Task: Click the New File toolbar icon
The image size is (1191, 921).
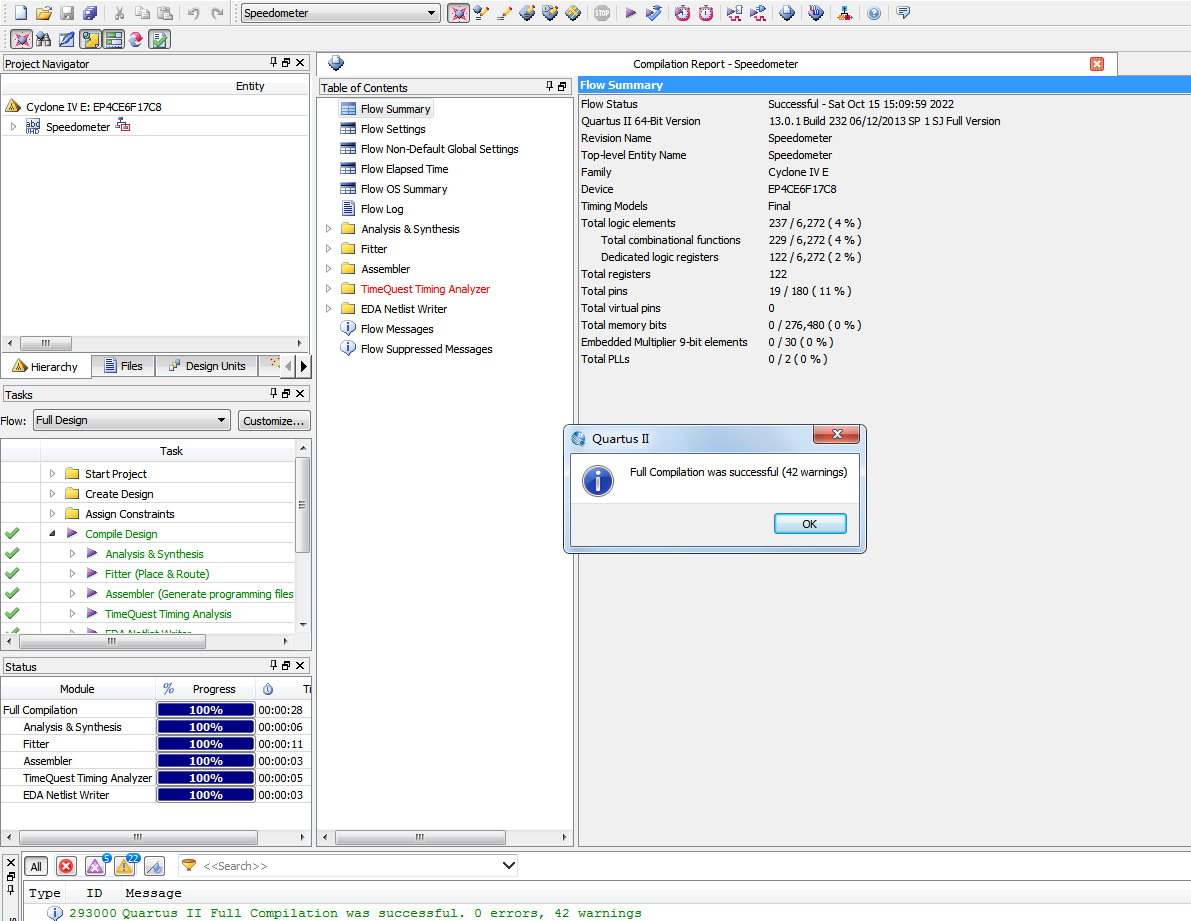Action: 21,13
